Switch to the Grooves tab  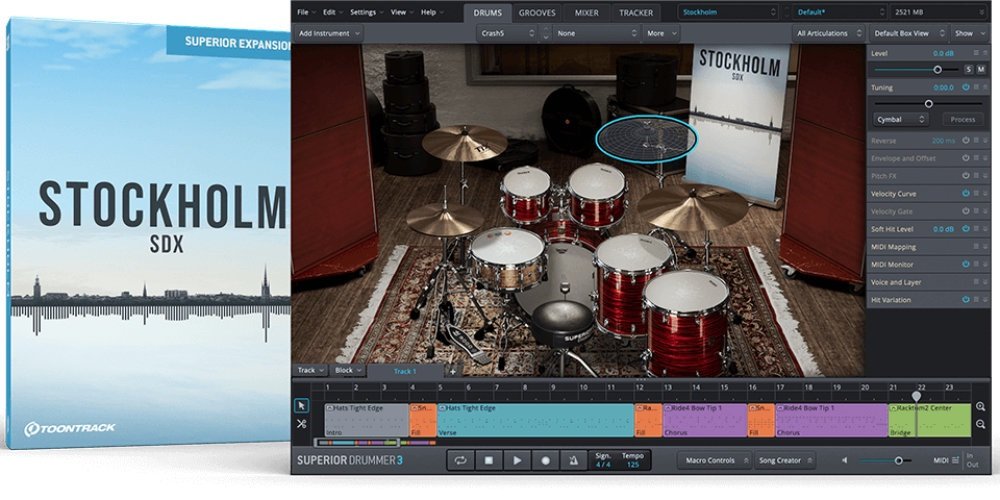(x=537, y=12)
